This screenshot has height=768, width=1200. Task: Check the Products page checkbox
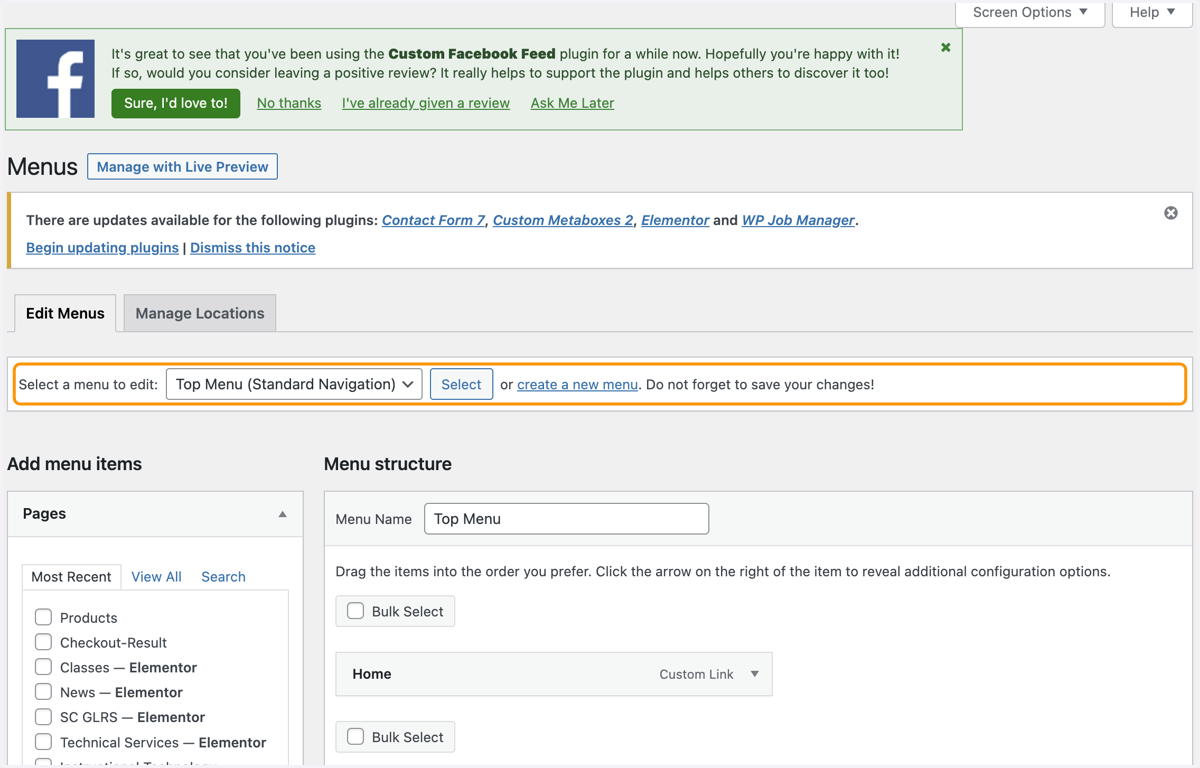43,617
